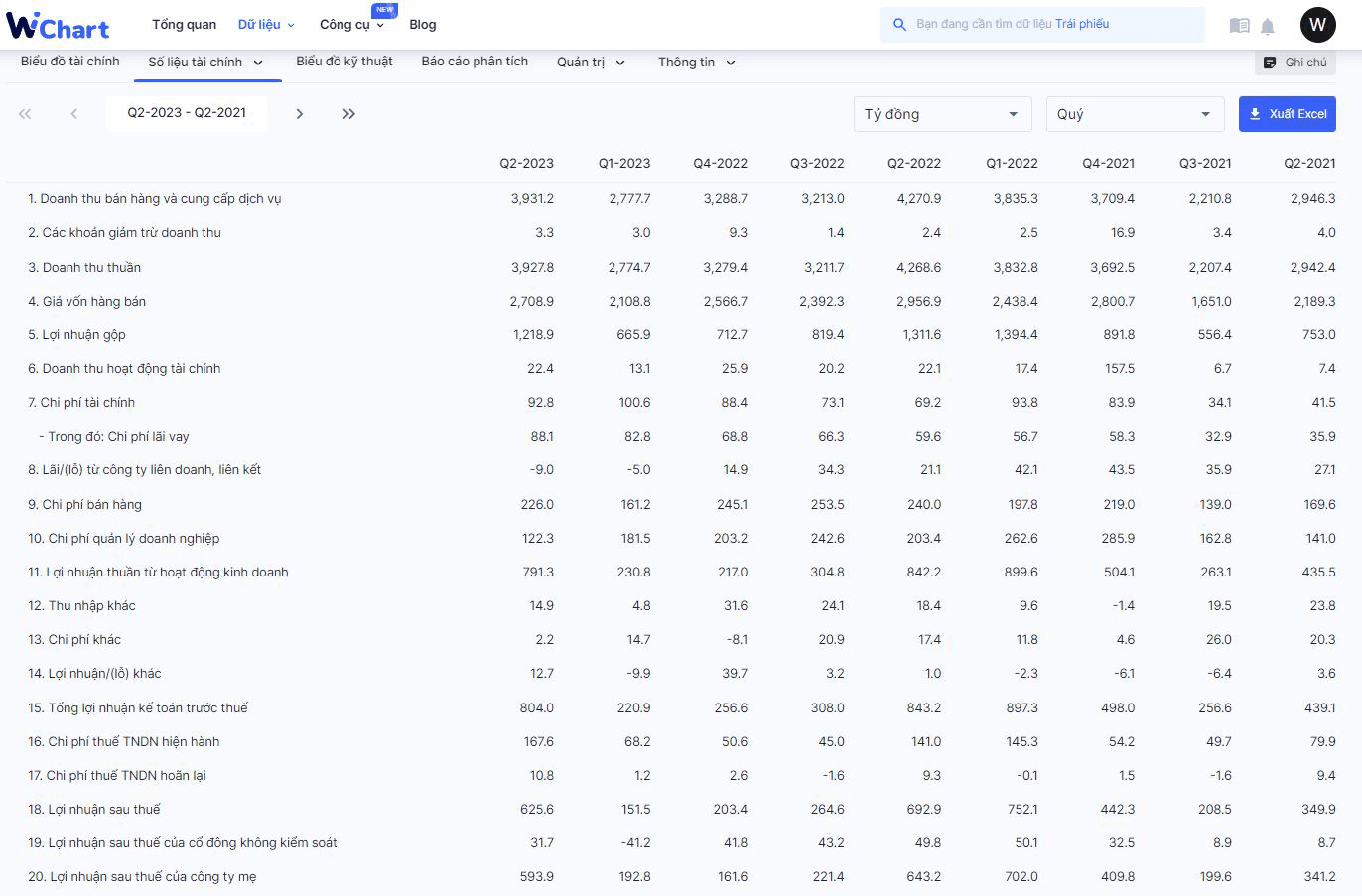Switch to Biểu đồ tài chính tab
The image size is (1362, 896).
(69, 62)
